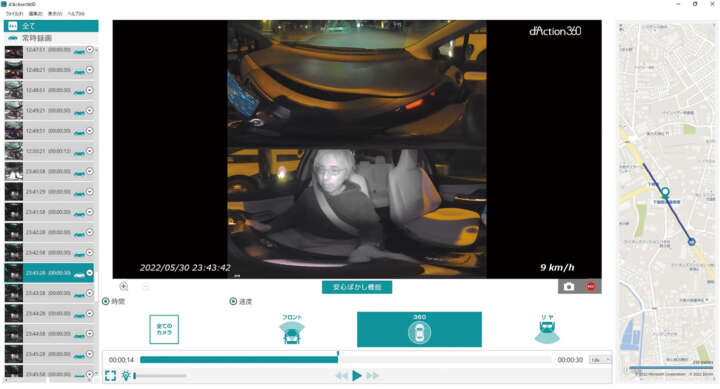Expand the dropdown arrow on the 23:40:58 recording

click(90, 171)
